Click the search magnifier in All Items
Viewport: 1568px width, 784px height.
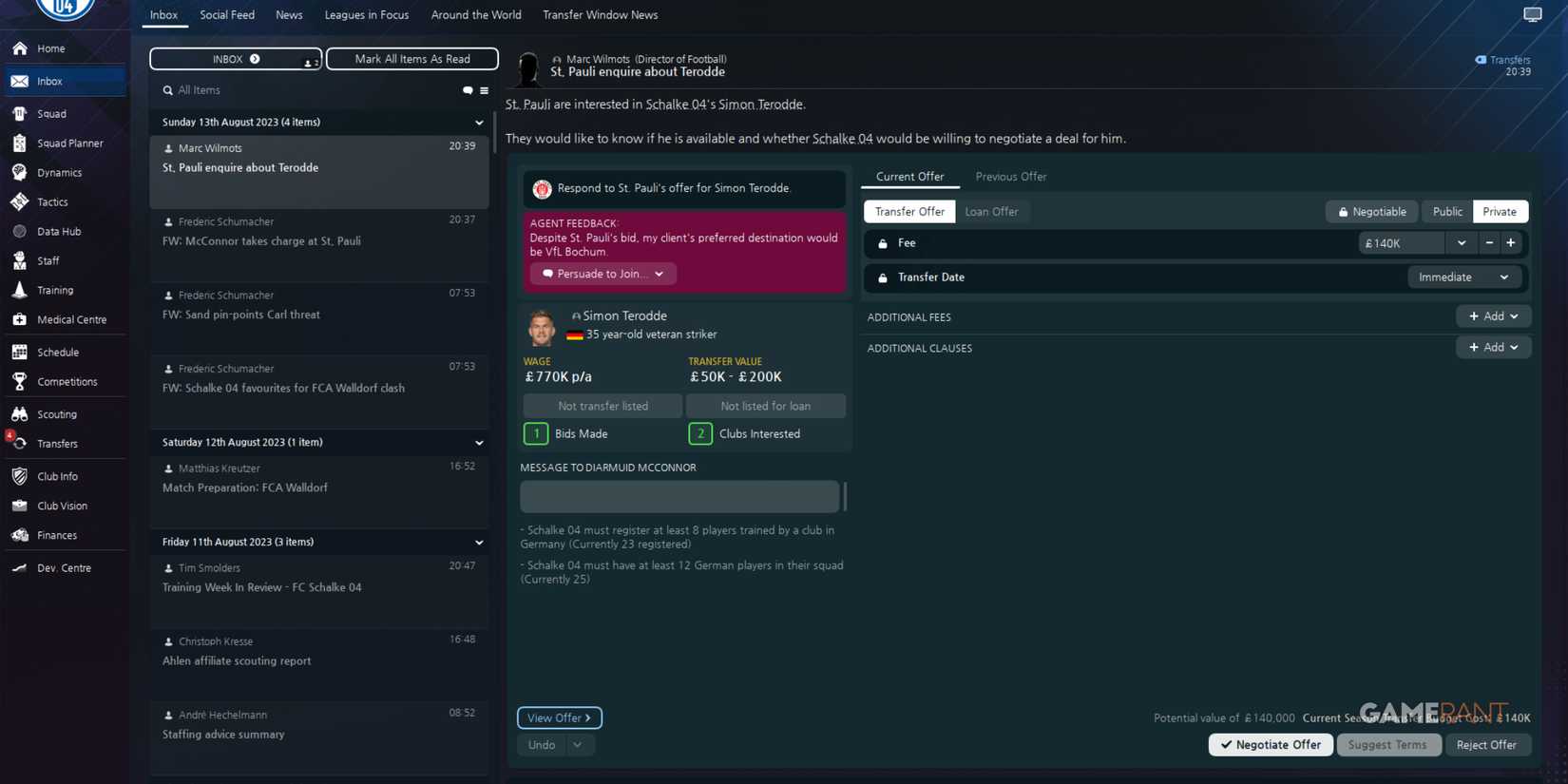click(167, 90)
